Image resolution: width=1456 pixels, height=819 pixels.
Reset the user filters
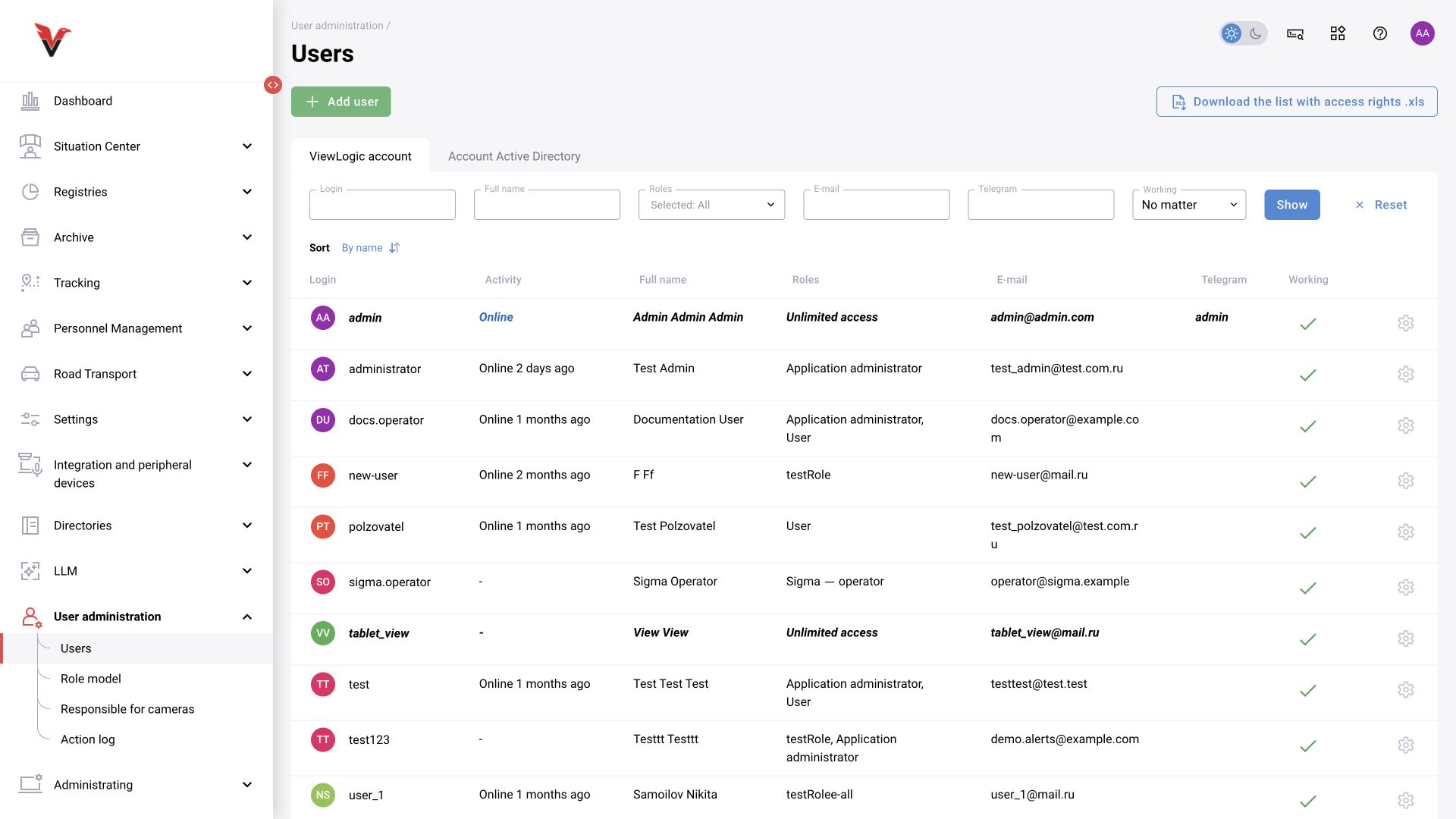1380,205
